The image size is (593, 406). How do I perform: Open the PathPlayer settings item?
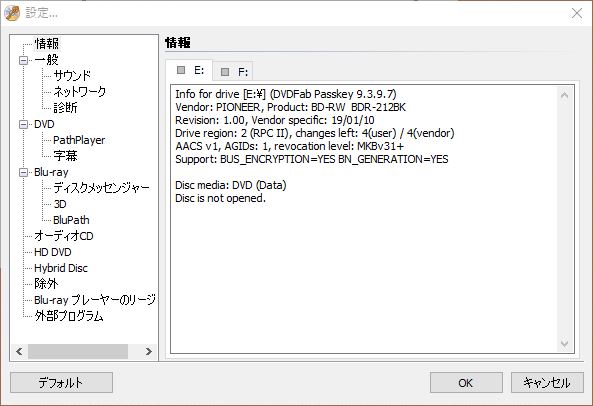79,140
